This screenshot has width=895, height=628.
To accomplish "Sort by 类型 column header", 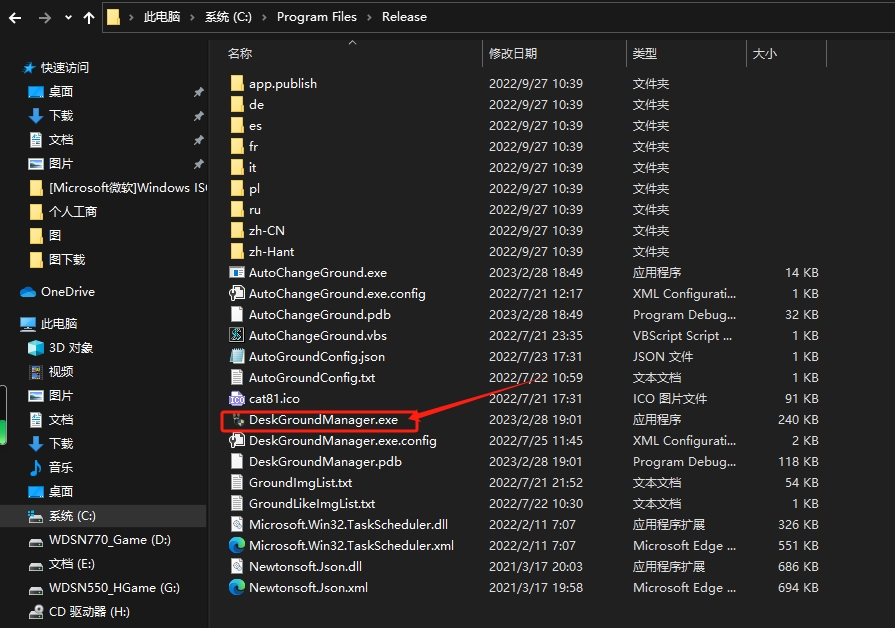I will (x=644, y=54).
